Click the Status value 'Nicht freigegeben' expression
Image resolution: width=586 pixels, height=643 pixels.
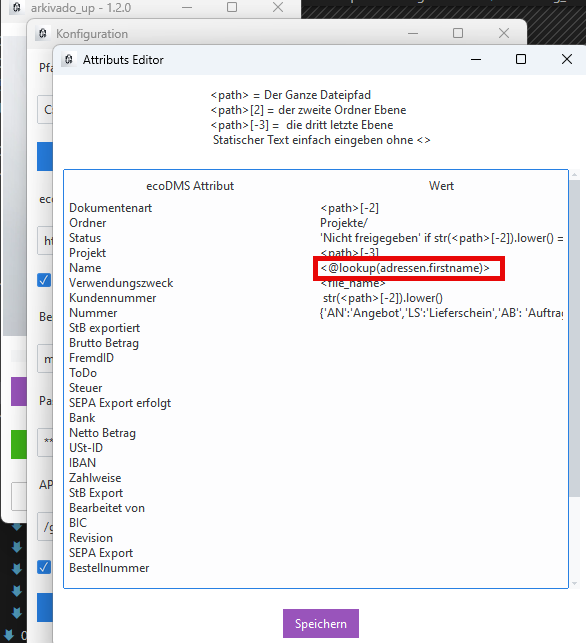[x=441, y=238]
